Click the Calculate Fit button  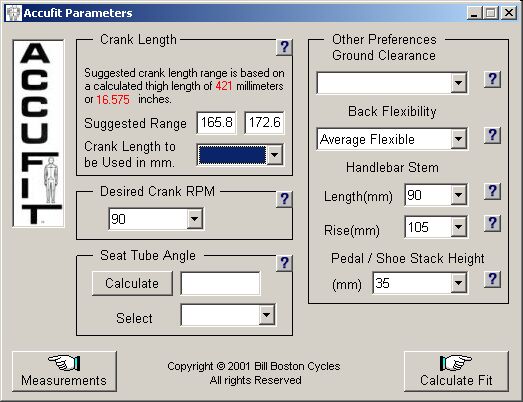click(x=456, y=371)
